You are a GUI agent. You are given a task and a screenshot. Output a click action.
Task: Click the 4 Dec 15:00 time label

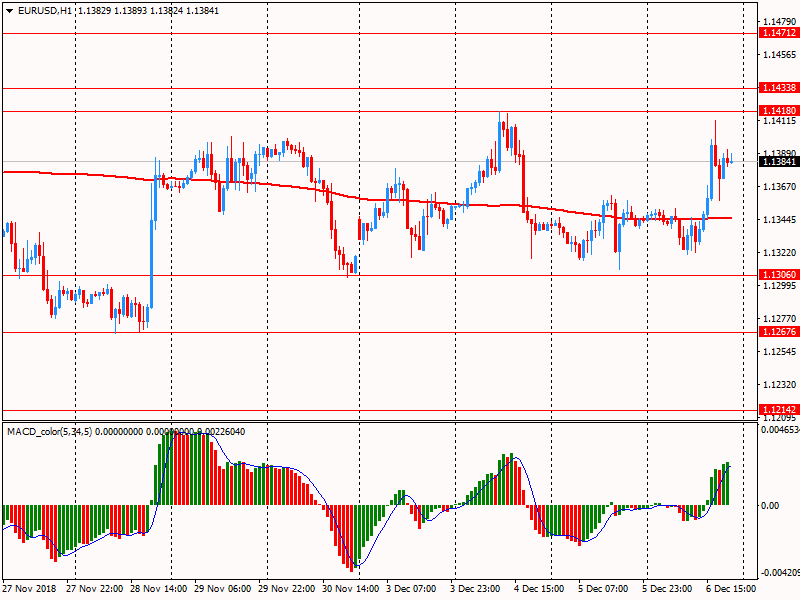tap(539, 589)
